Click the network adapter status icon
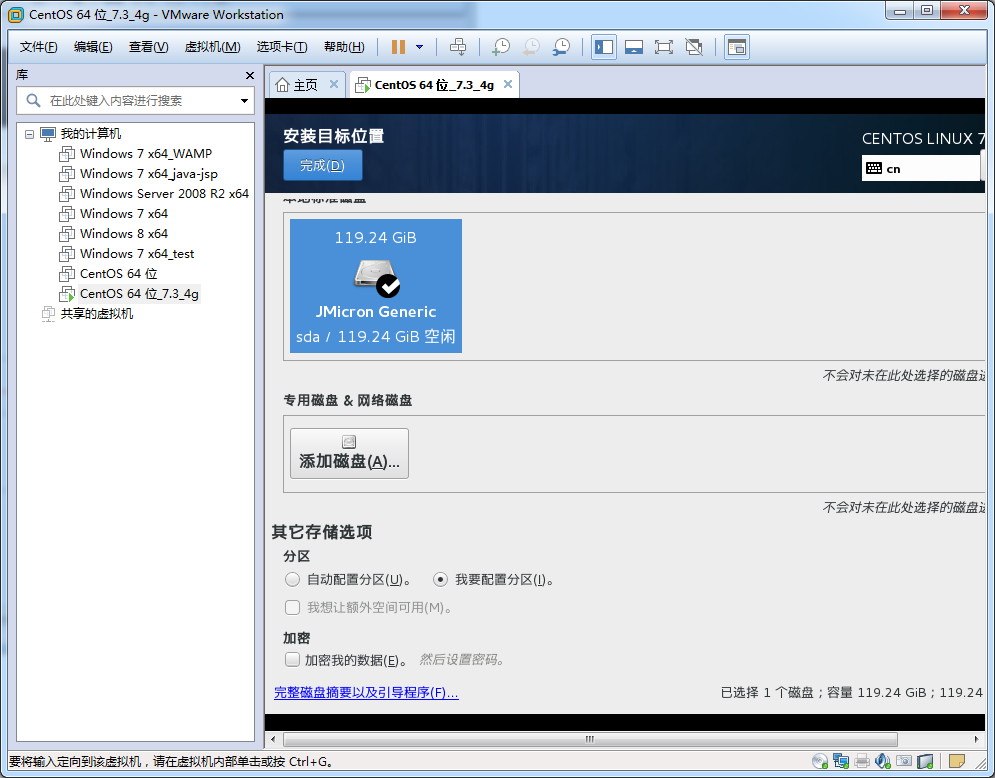This screenshot has height=778, width=995. [x=841, y=761]
